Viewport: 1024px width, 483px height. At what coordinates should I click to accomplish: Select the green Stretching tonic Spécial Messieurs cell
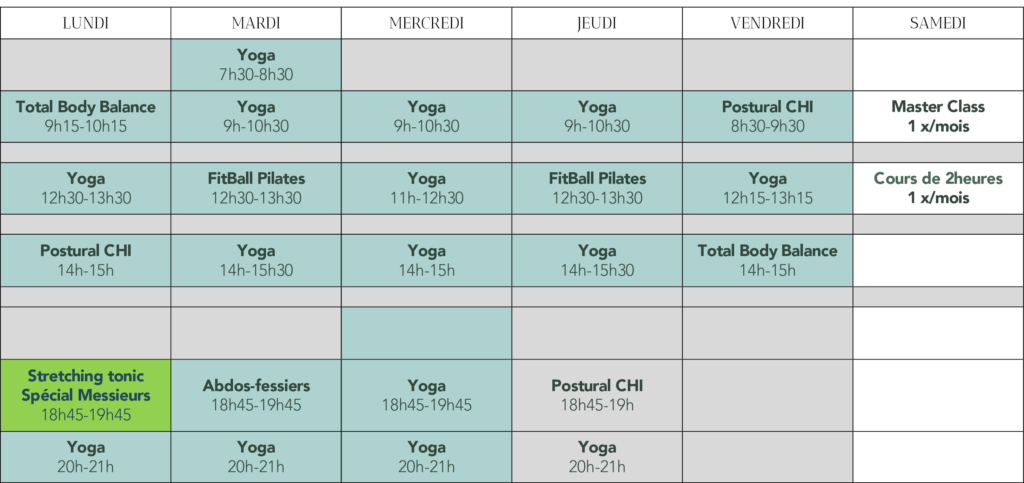click(86, 395)
